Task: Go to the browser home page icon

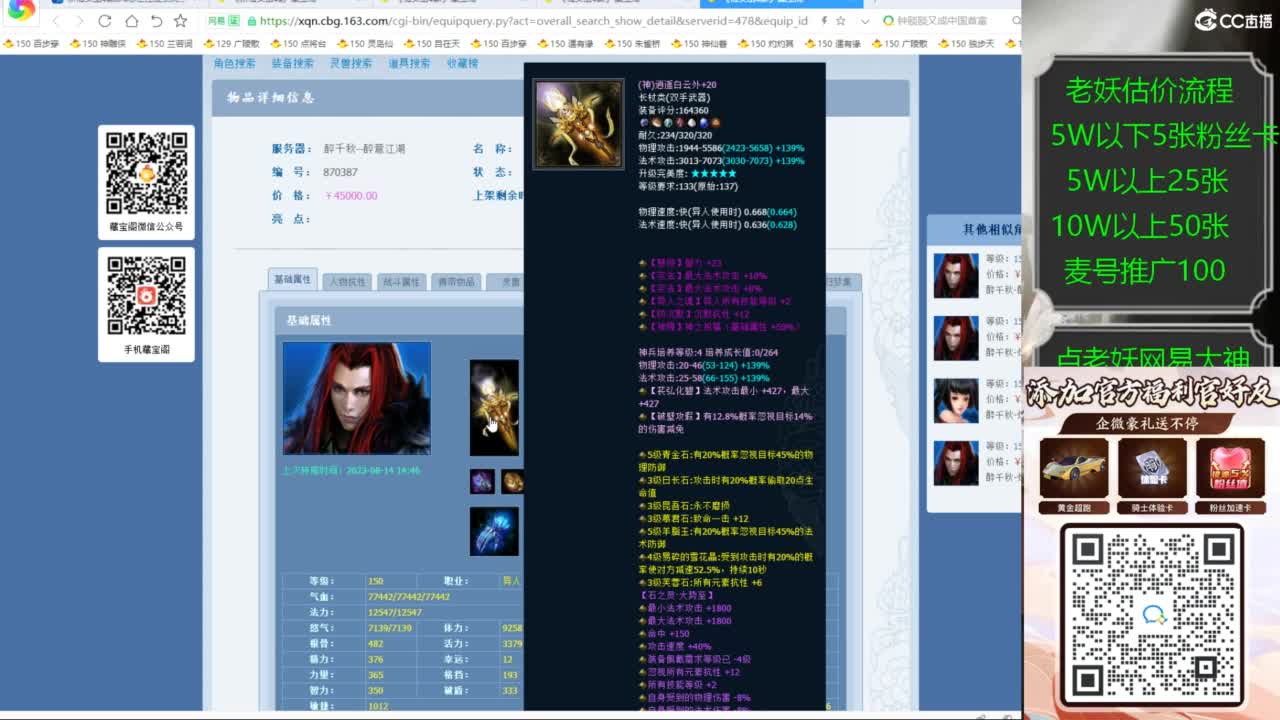Action: click(131, 21)
